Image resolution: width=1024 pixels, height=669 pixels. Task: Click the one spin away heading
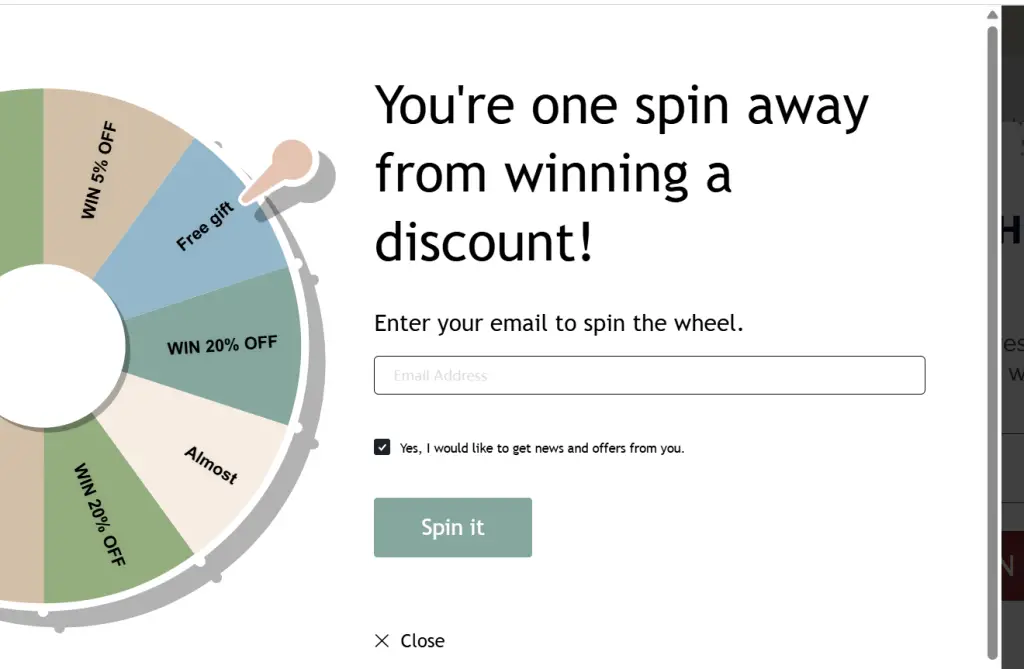[x=621, y=174]
